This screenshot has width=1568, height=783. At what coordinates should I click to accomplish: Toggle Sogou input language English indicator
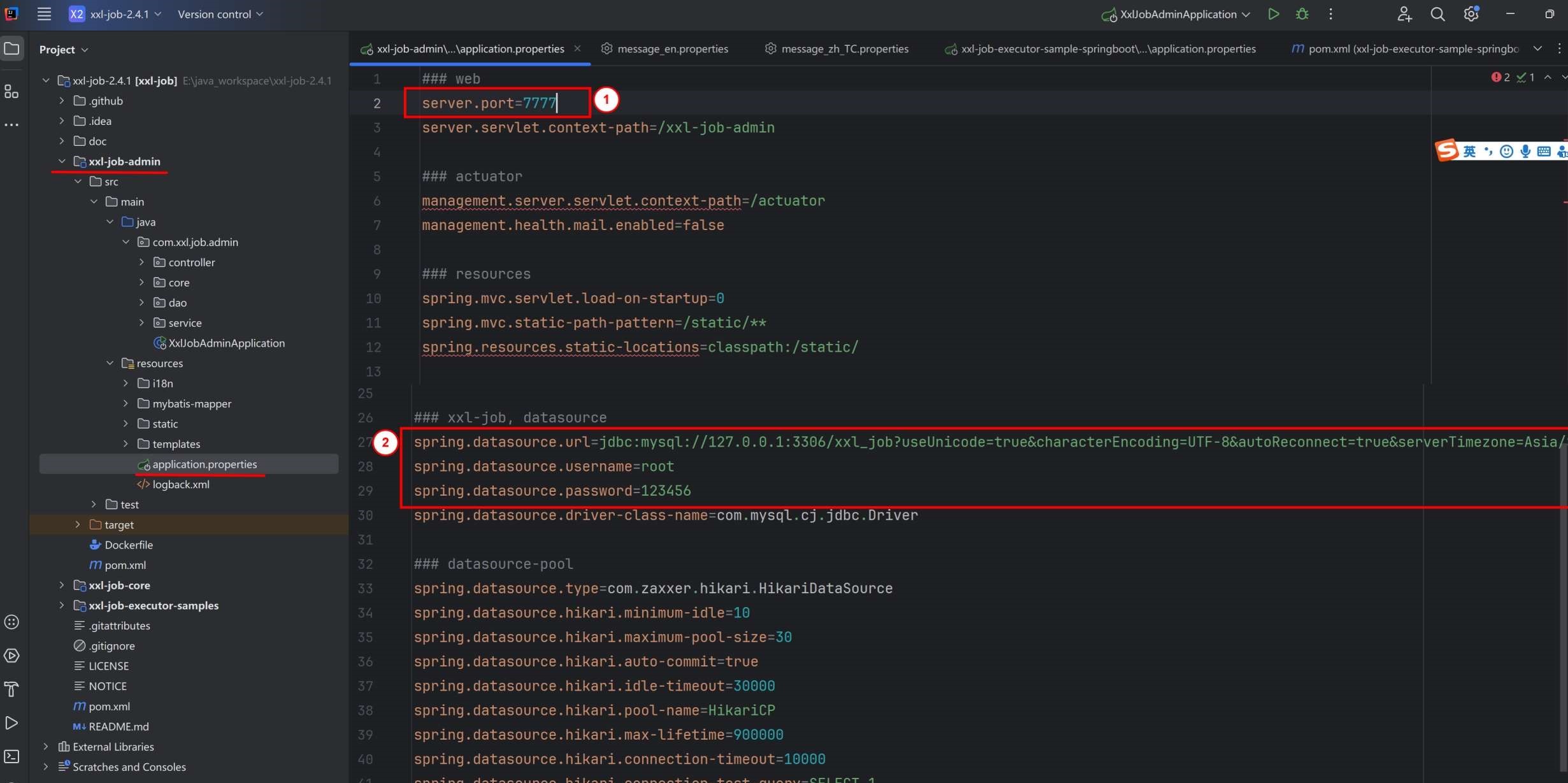click(1469, 151)
